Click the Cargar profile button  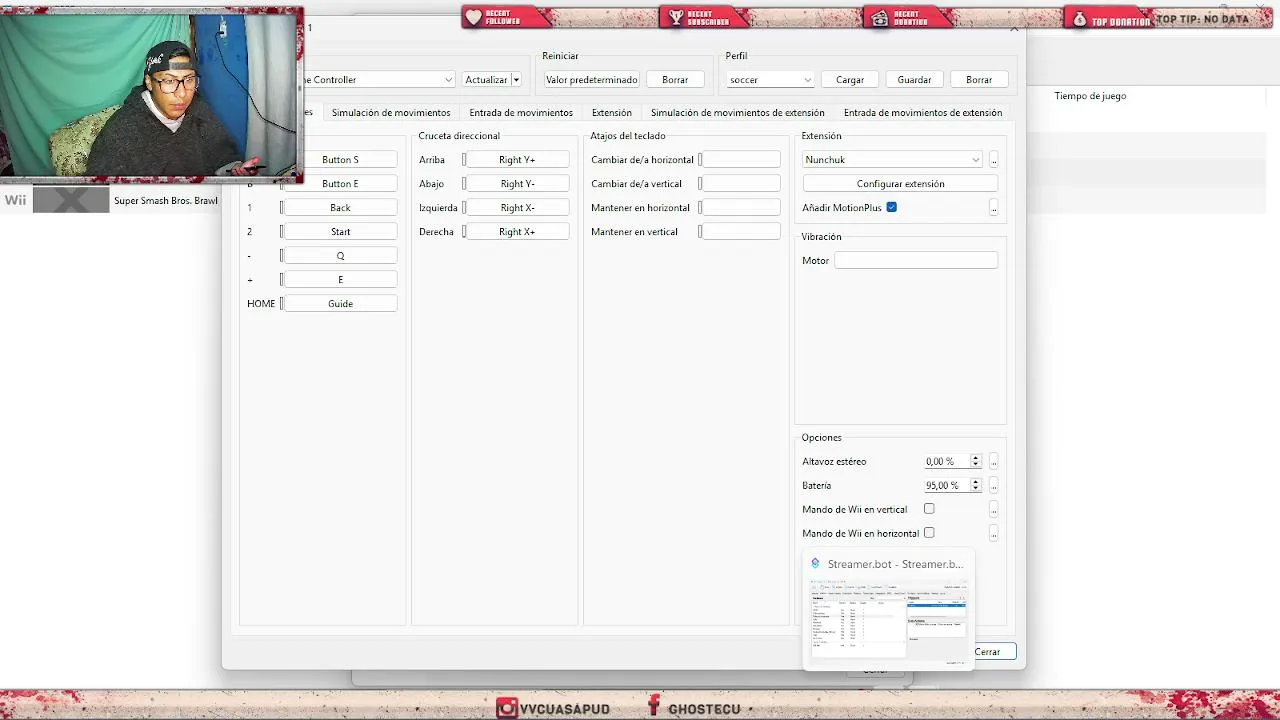850,80
